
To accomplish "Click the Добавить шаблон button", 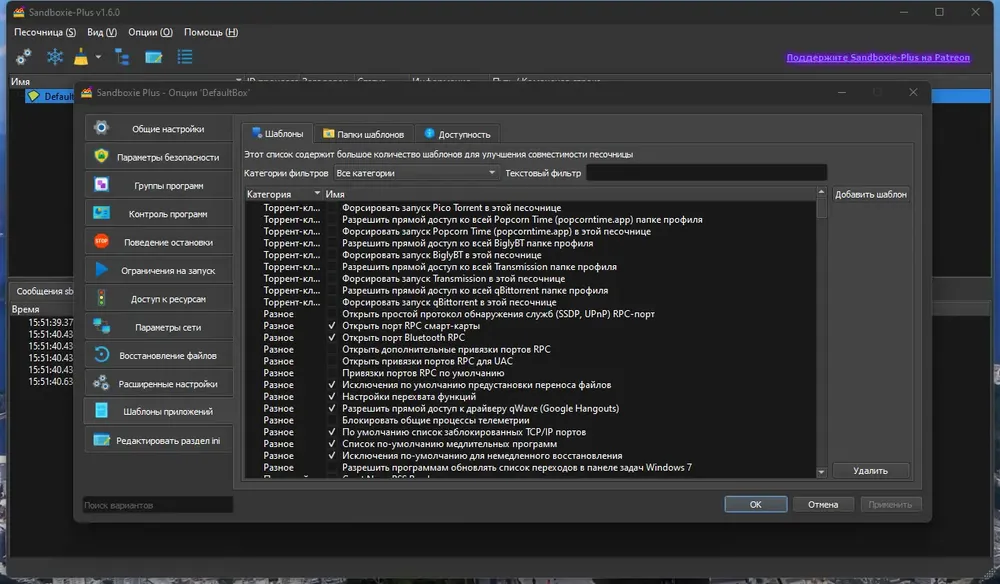I will tap(871, 194).
